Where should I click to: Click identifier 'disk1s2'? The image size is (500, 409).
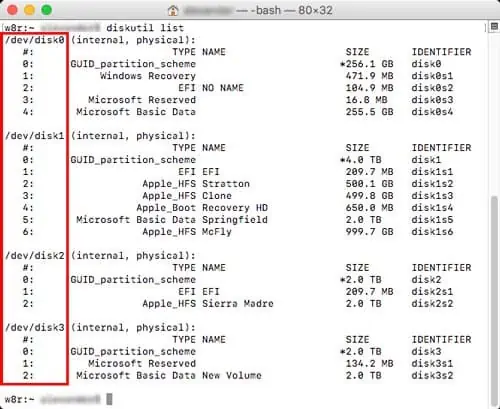click(x=432, y=184)
